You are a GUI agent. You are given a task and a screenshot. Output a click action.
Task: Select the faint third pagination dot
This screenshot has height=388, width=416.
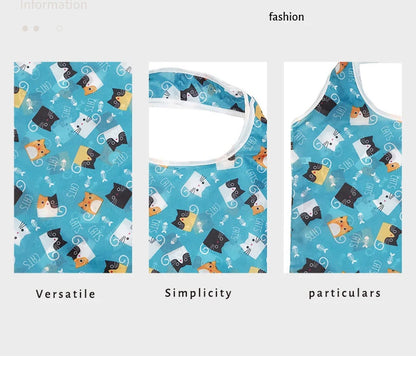click(x=59, y=28)
